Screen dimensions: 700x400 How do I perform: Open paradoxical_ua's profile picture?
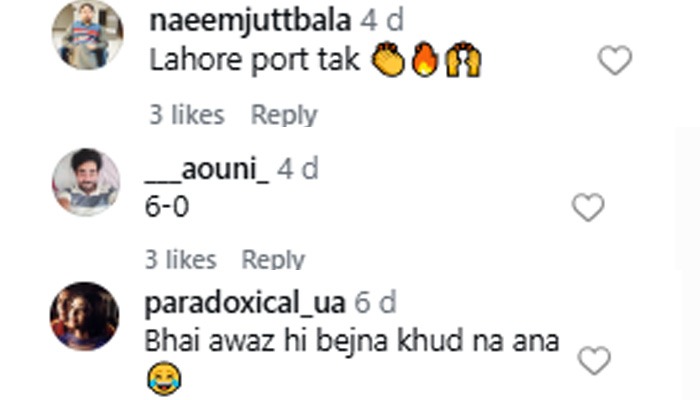(x=84, y=316)
